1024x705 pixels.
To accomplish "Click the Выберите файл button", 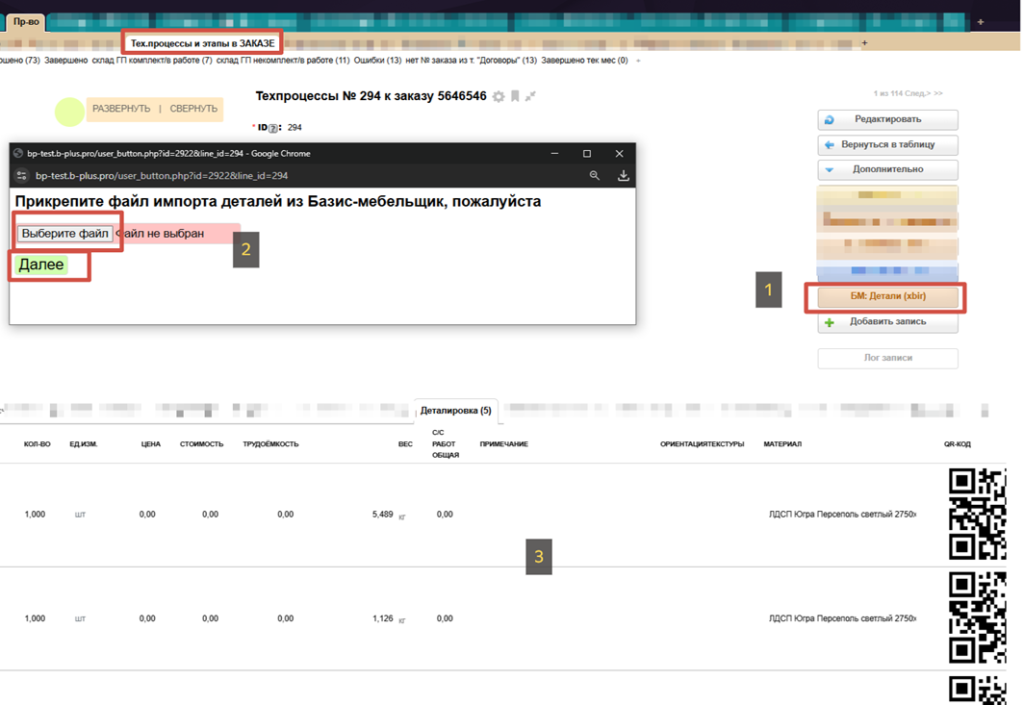I will point(65,233).
